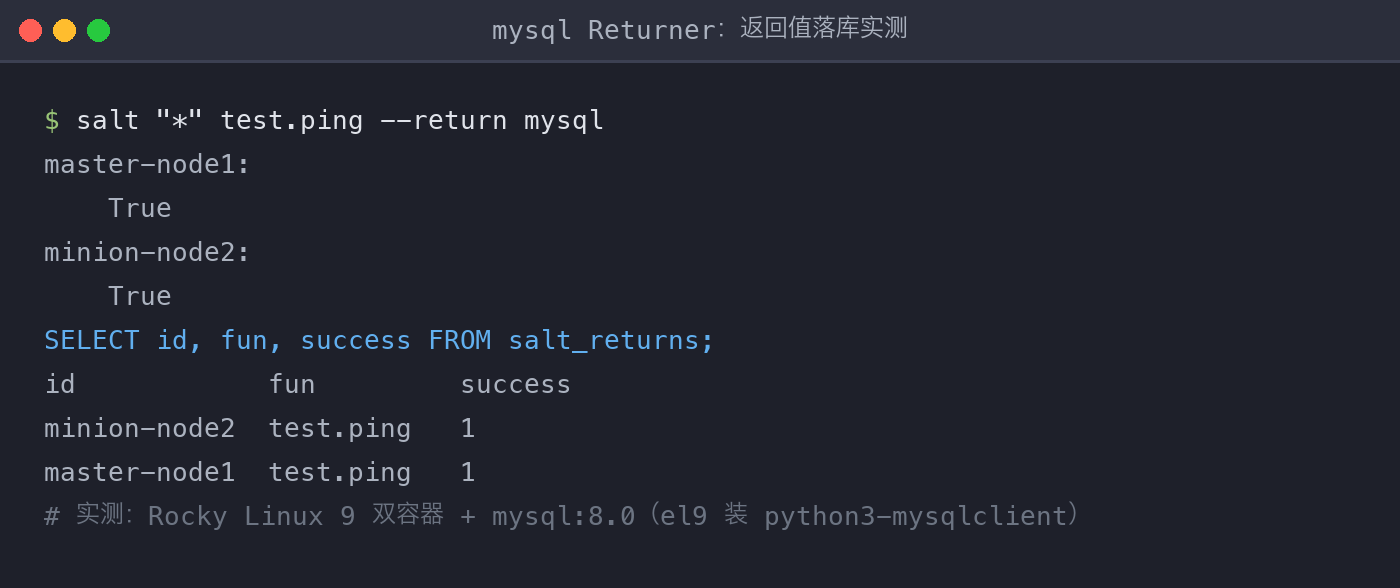This screenshot has width=1400, height=588.
Task: Click the green maximize window button
Action: point(98,30)
